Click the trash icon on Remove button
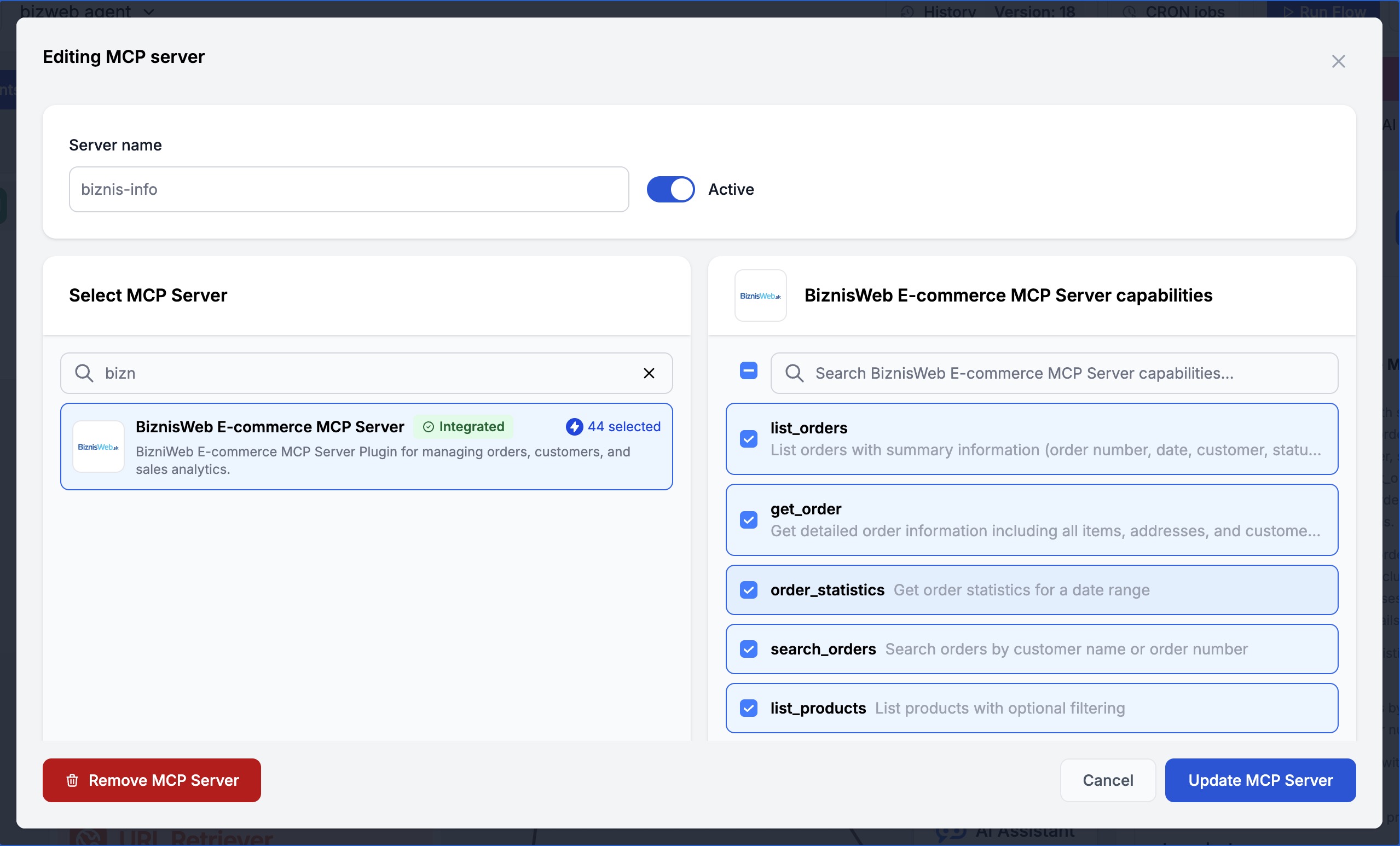Image resolution: width=1400 pixels, height=846 pixels. tap(72, 780)
